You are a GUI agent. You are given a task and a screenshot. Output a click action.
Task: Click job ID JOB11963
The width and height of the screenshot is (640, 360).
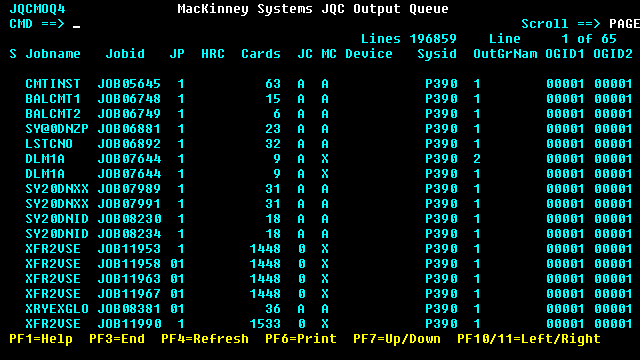tap(129, 279)
